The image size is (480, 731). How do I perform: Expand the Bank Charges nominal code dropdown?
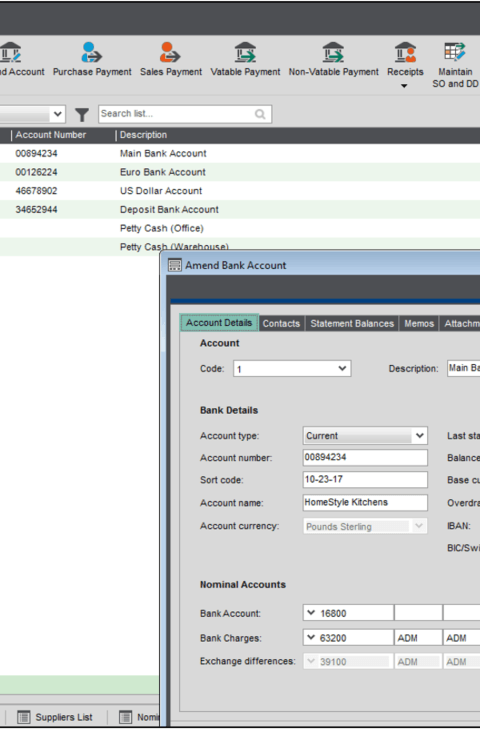311,637
